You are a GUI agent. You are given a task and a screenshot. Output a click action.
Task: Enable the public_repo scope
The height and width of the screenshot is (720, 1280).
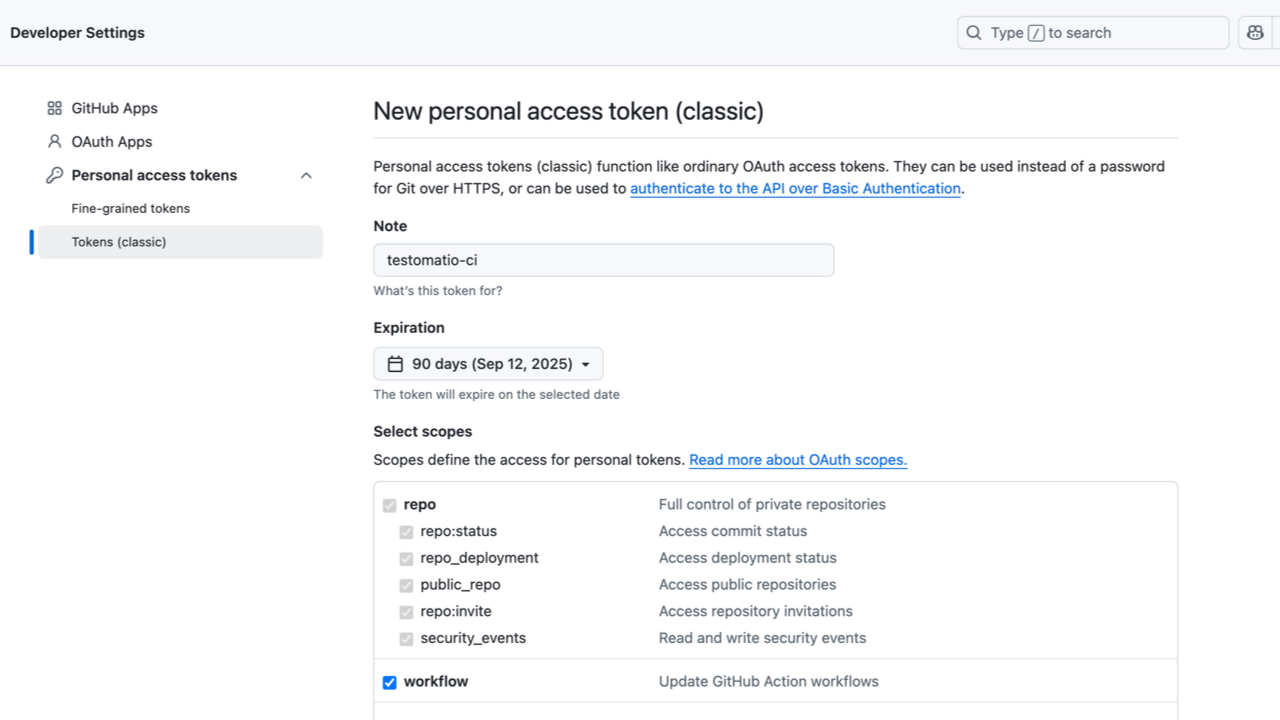click(x=406, y=585)
